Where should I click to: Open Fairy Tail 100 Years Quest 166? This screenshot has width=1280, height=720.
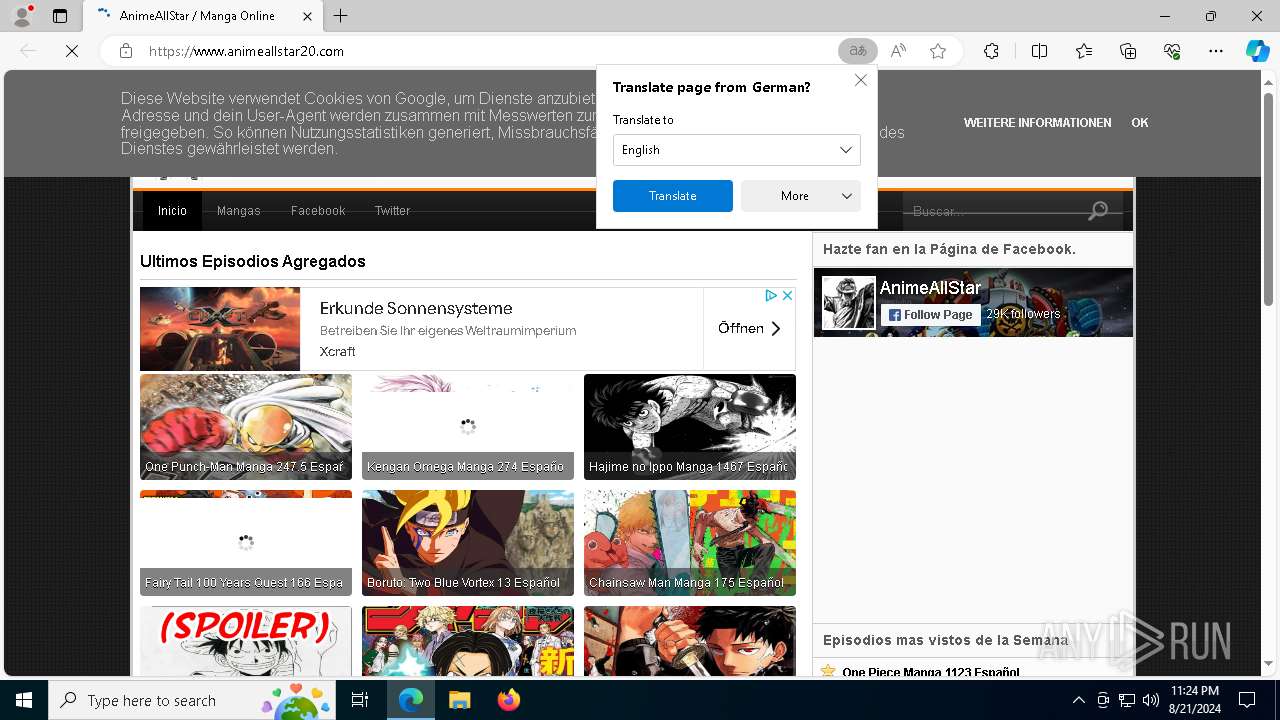246,543
